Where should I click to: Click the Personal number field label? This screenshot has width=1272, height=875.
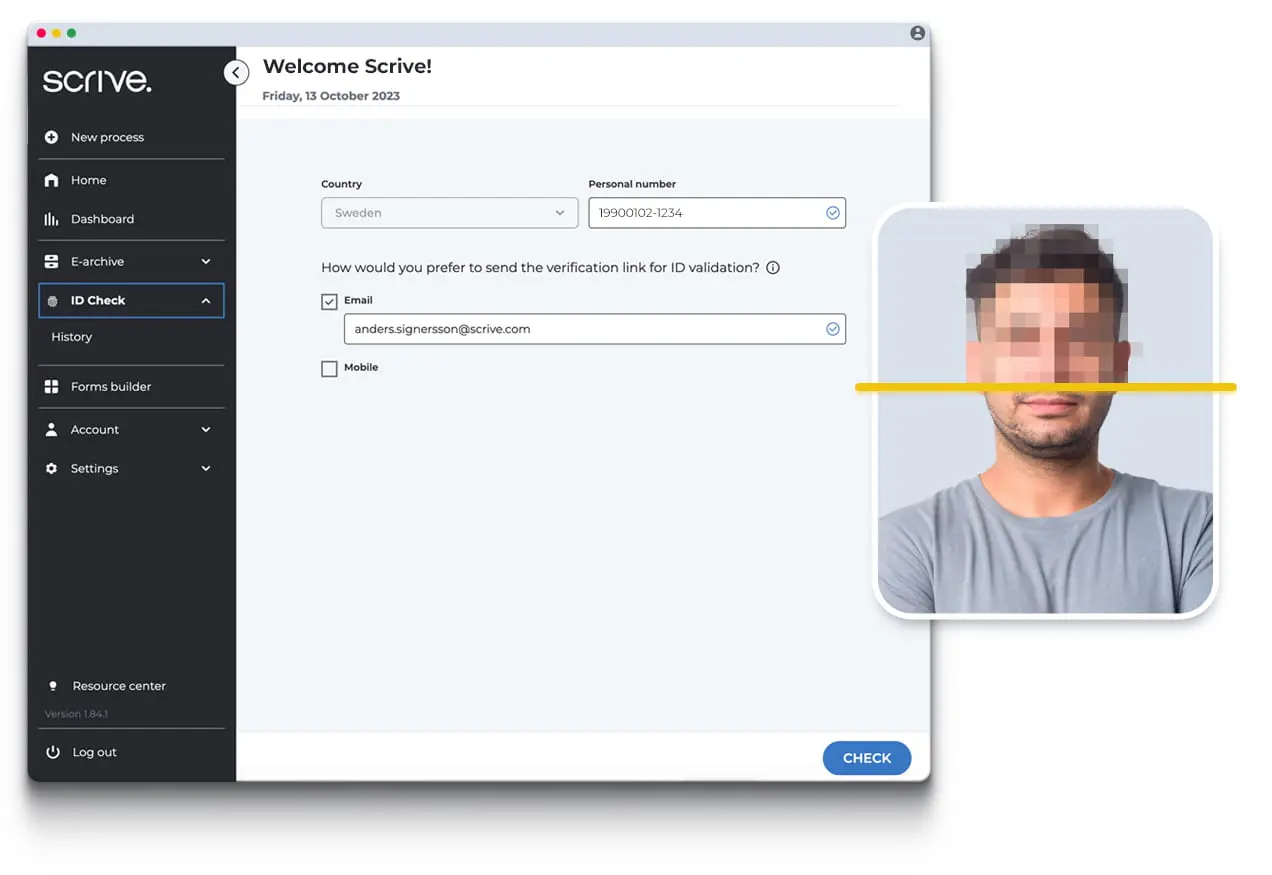coord(632,184)
